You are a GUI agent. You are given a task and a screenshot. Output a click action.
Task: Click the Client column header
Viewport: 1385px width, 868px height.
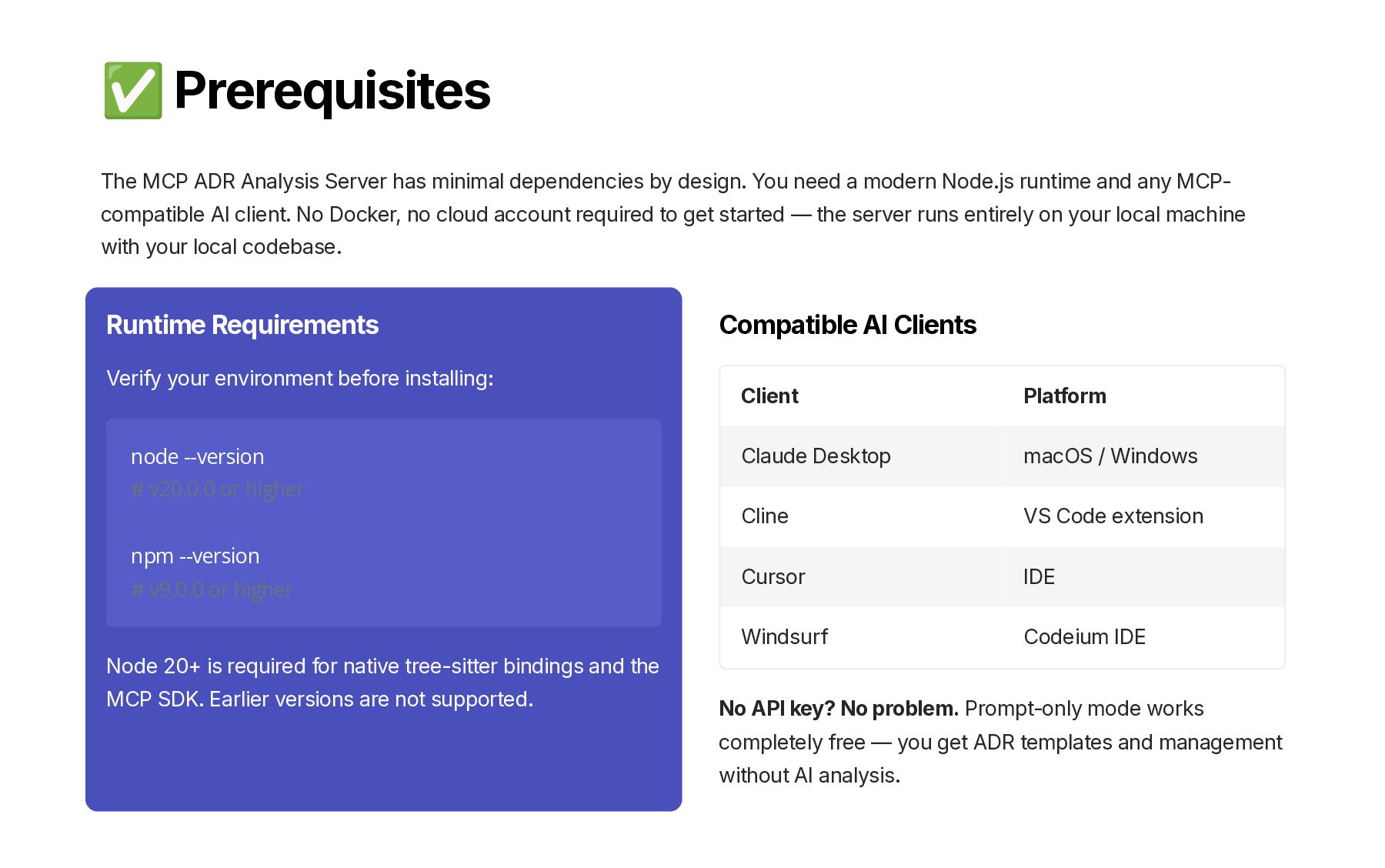769,396
